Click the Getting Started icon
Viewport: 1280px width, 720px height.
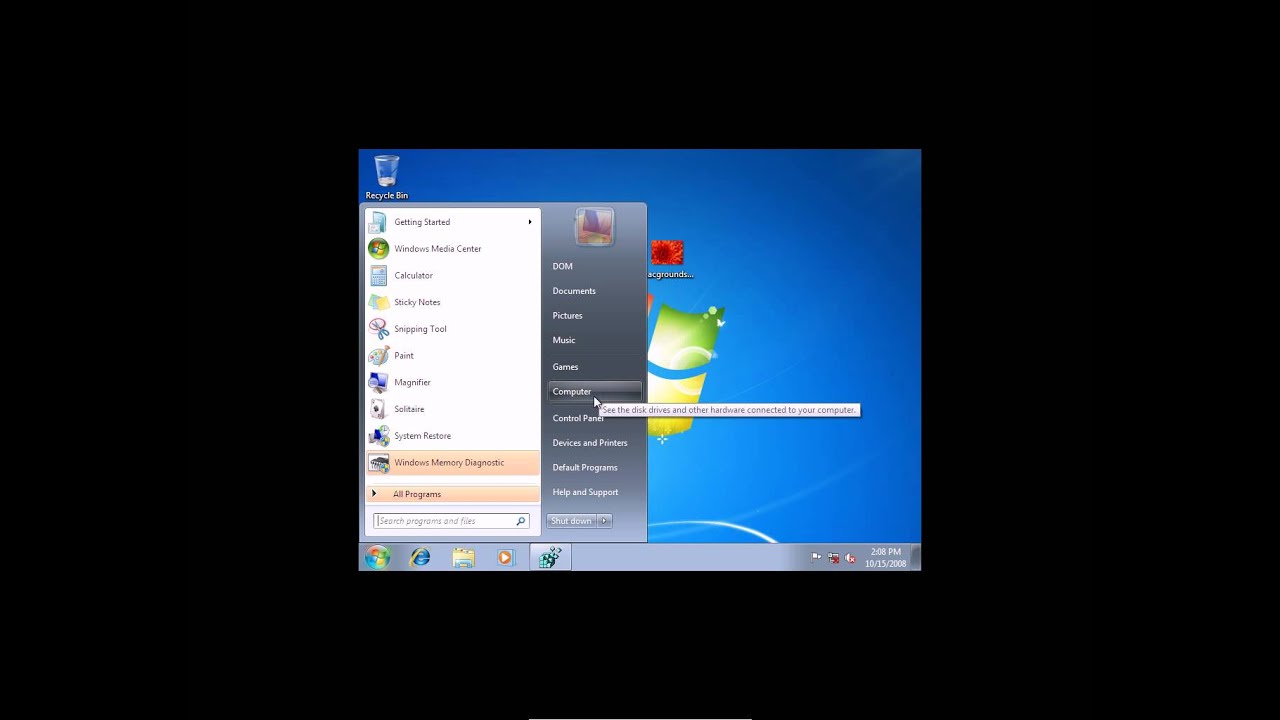pos(378,222)
